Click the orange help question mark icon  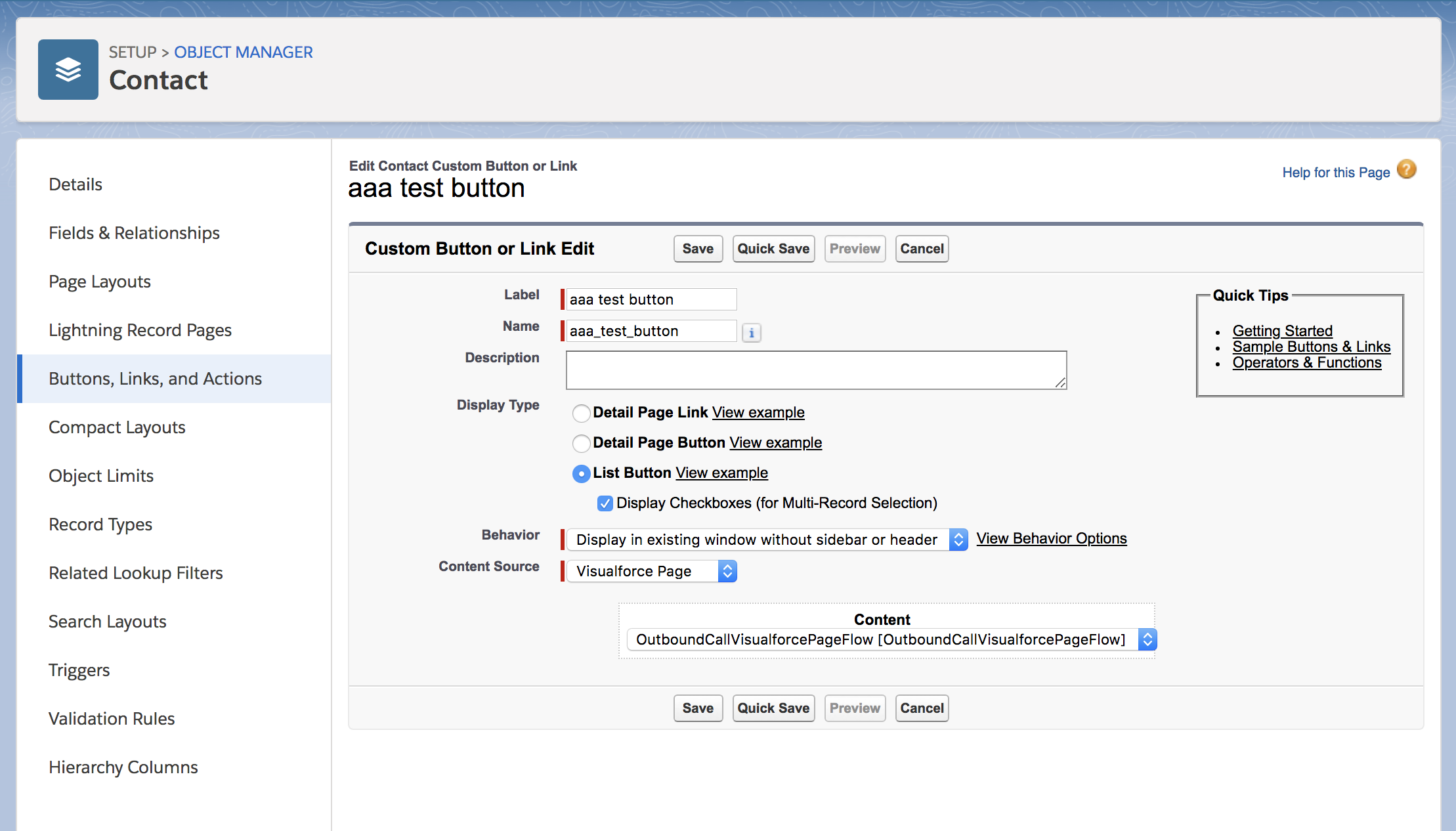[x=1406, y=170]
